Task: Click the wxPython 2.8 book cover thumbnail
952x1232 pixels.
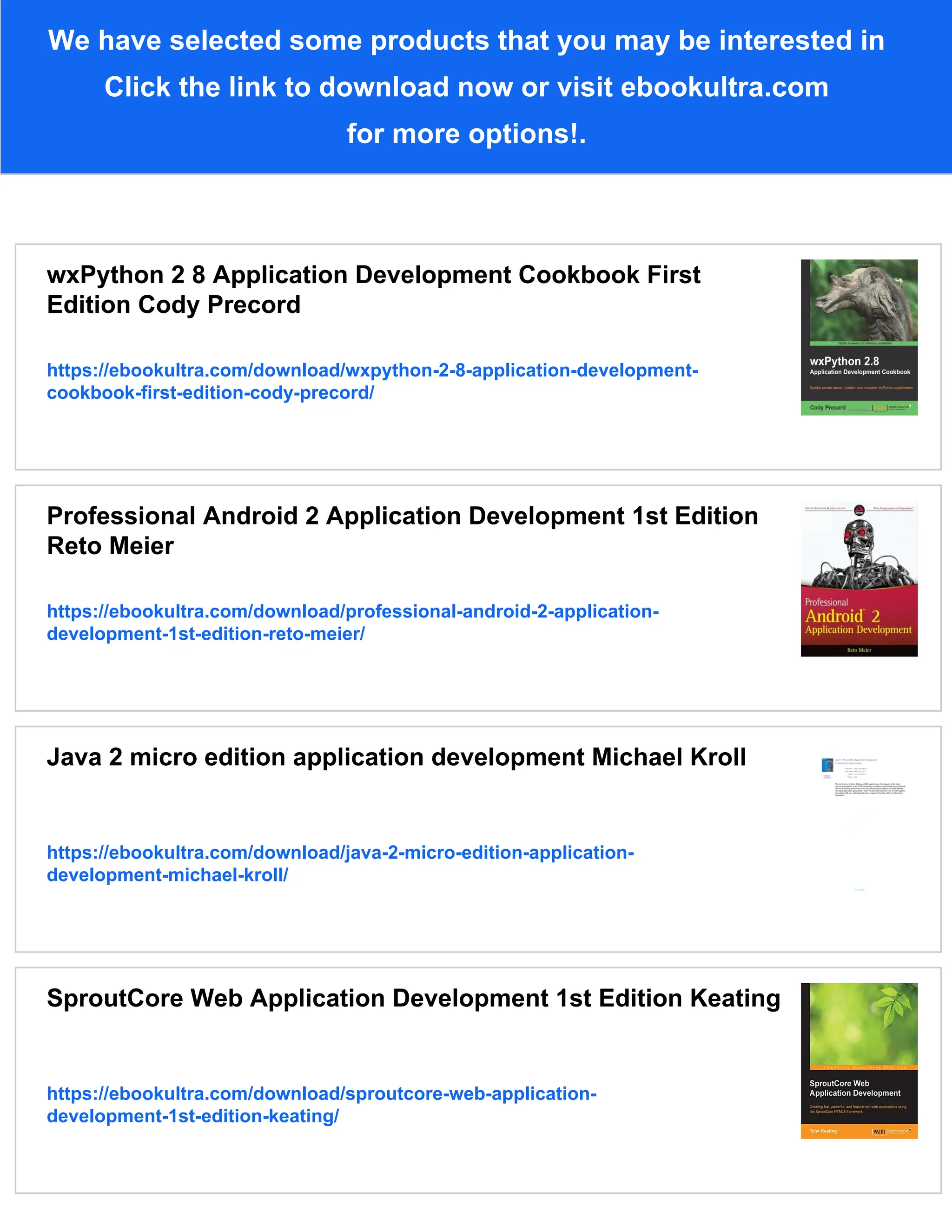Action: click(x=859, y=338)
